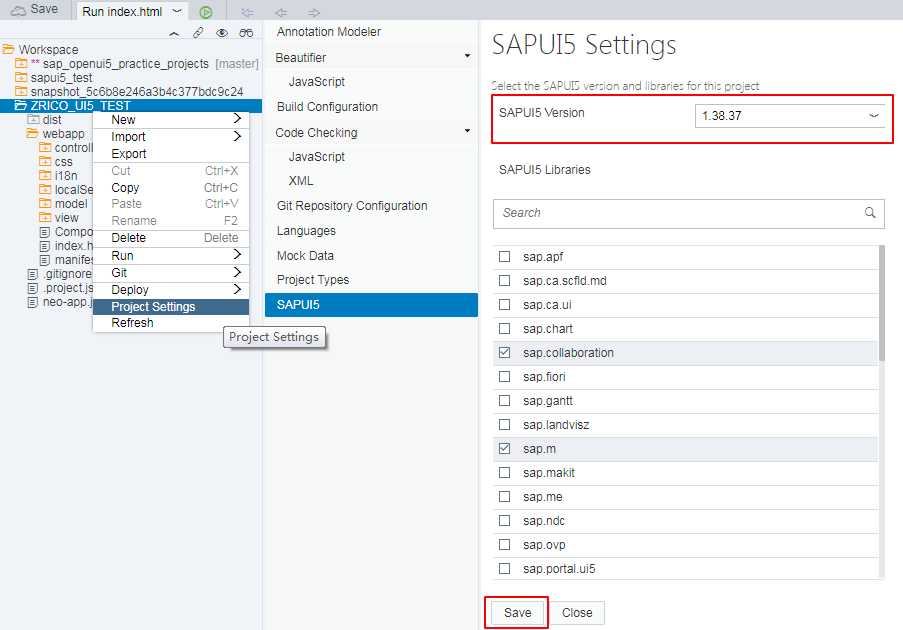Select Copy in the context menu

point(171,188)
